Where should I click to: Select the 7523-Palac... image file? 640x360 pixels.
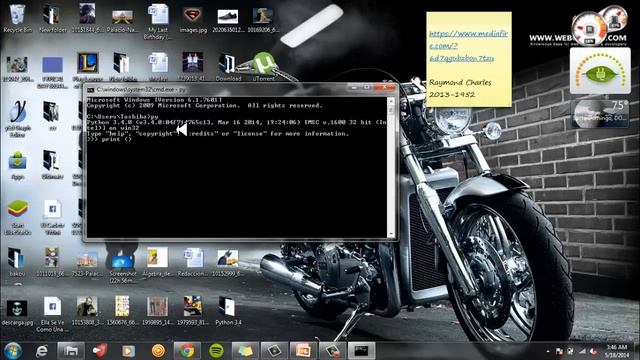pyautogui.click(x=87, y=263)
